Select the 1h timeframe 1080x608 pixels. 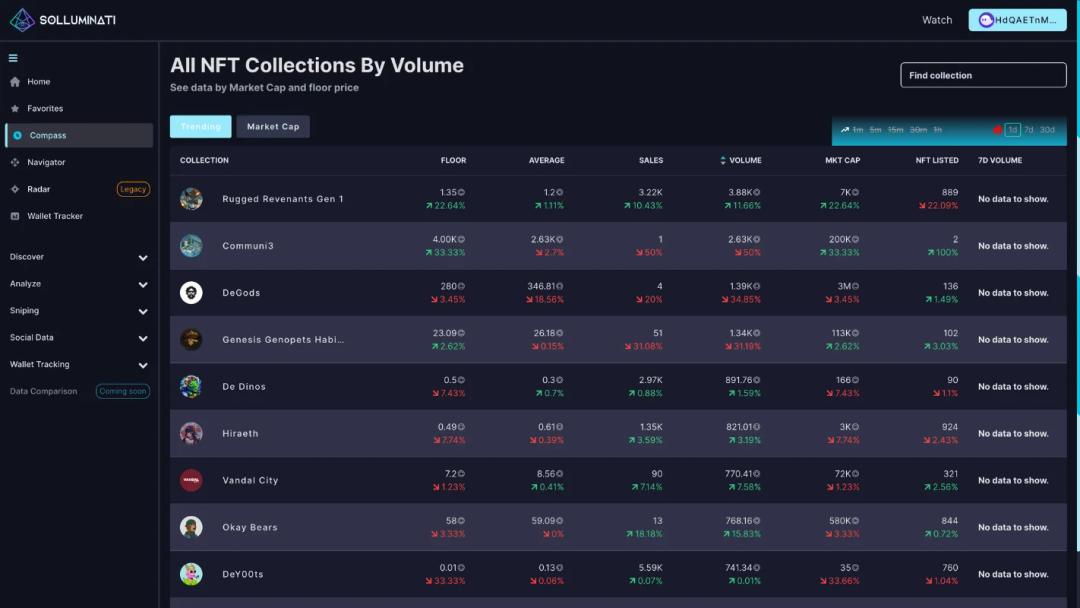pos(937,129)
